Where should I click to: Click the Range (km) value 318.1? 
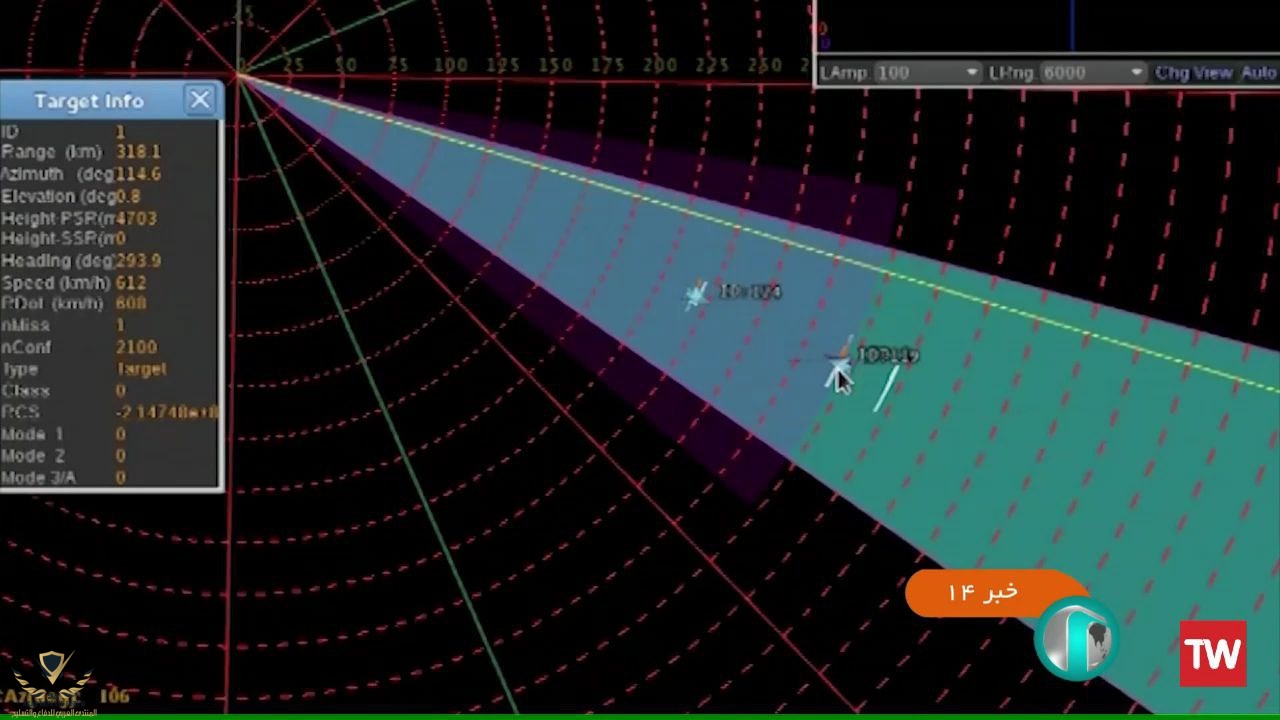coord(138,152)
